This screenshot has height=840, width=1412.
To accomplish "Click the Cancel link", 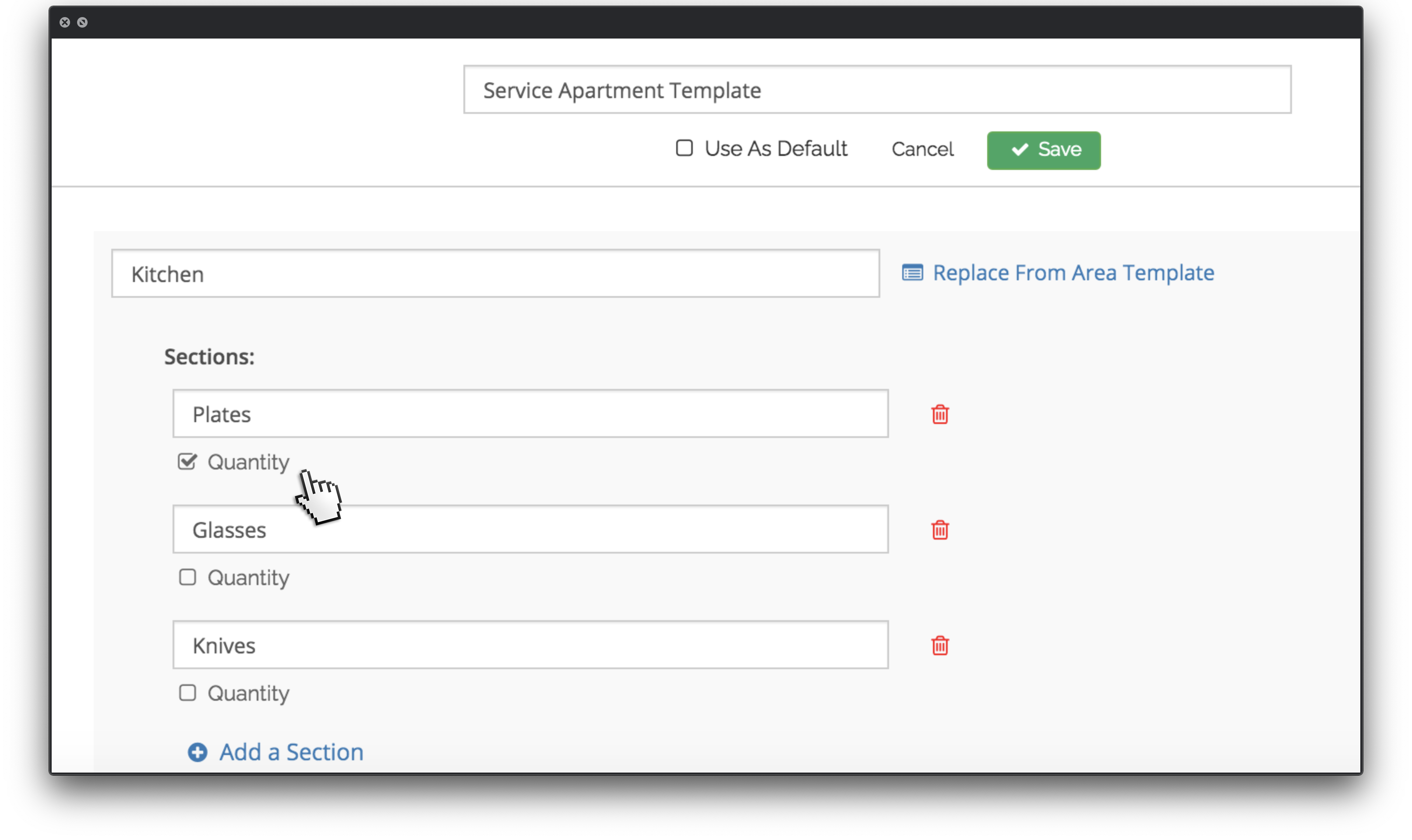I will [922, 149].
